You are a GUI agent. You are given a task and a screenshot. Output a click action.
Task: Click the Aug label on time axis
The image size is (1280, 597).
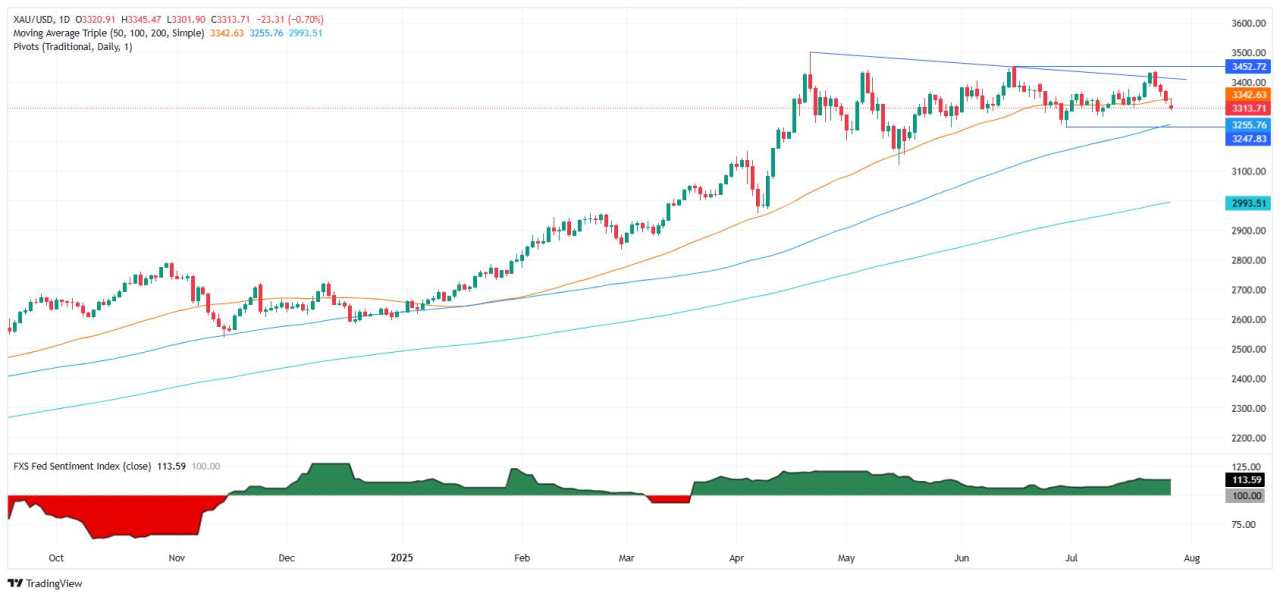pos(1193,558)
